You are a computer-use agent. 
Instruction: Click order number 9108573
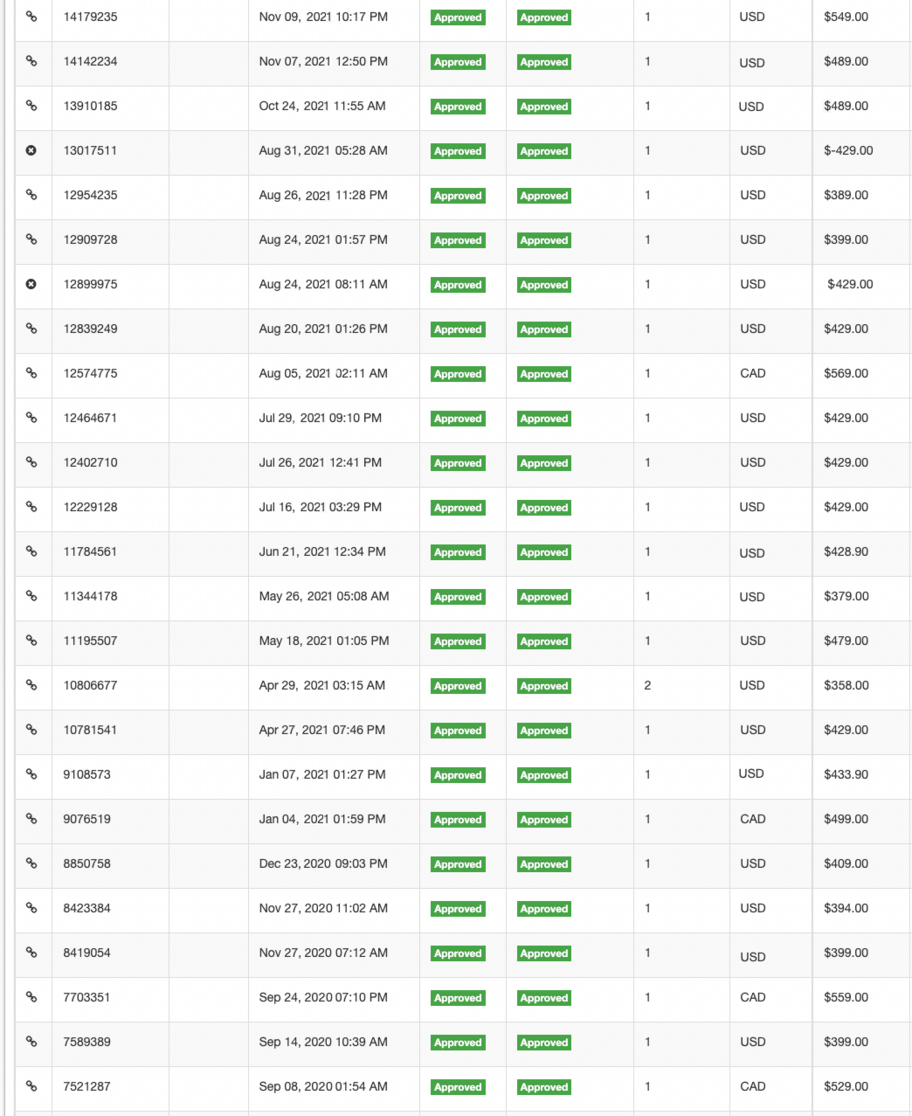[x=87, y=775]
